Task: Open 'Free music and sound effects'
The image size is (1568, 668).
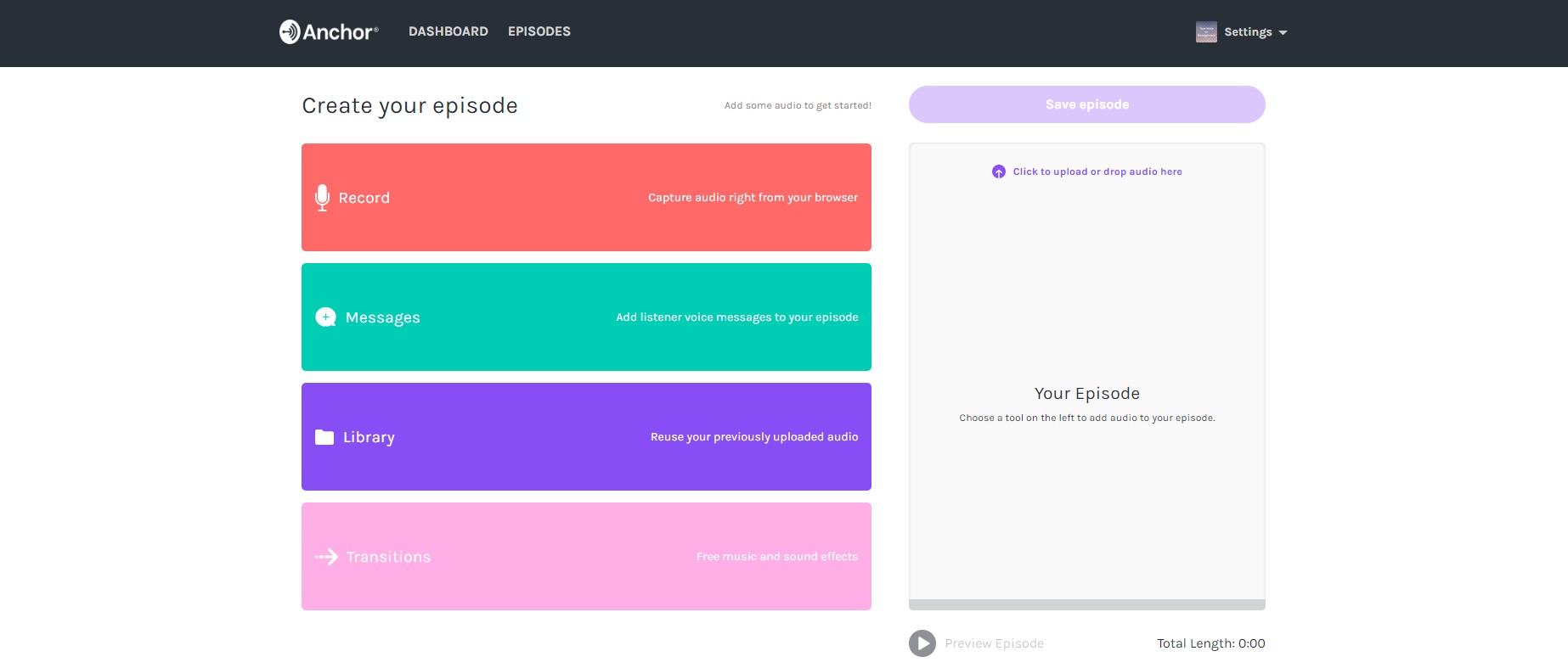Action: [776, 557]
